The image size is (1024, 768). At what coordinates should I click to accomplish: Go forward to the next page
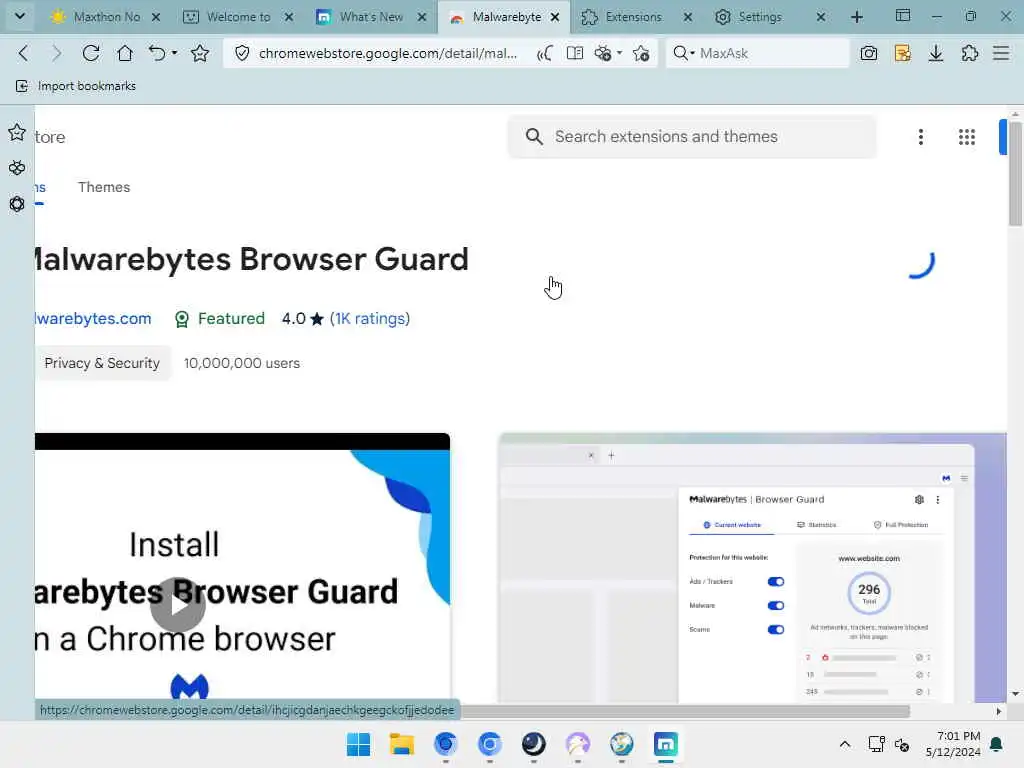(57, 53)
